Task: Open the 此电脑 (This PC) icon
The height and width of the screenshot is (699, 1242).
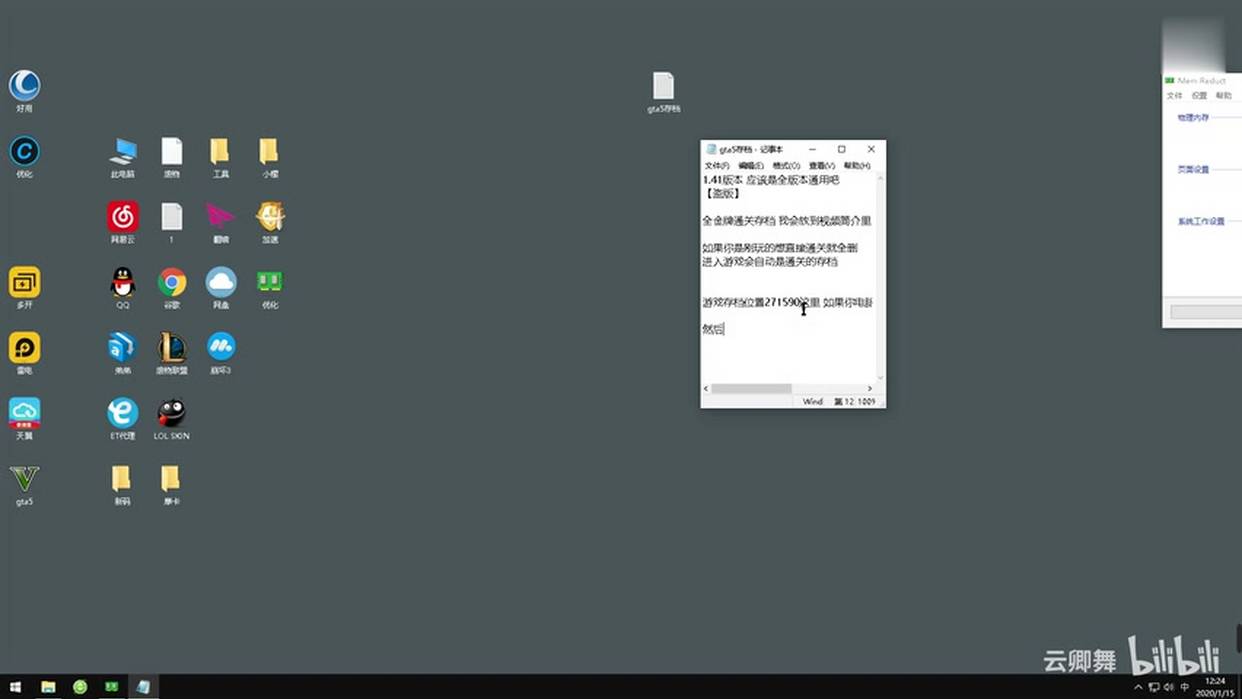Action: (122, 152)
